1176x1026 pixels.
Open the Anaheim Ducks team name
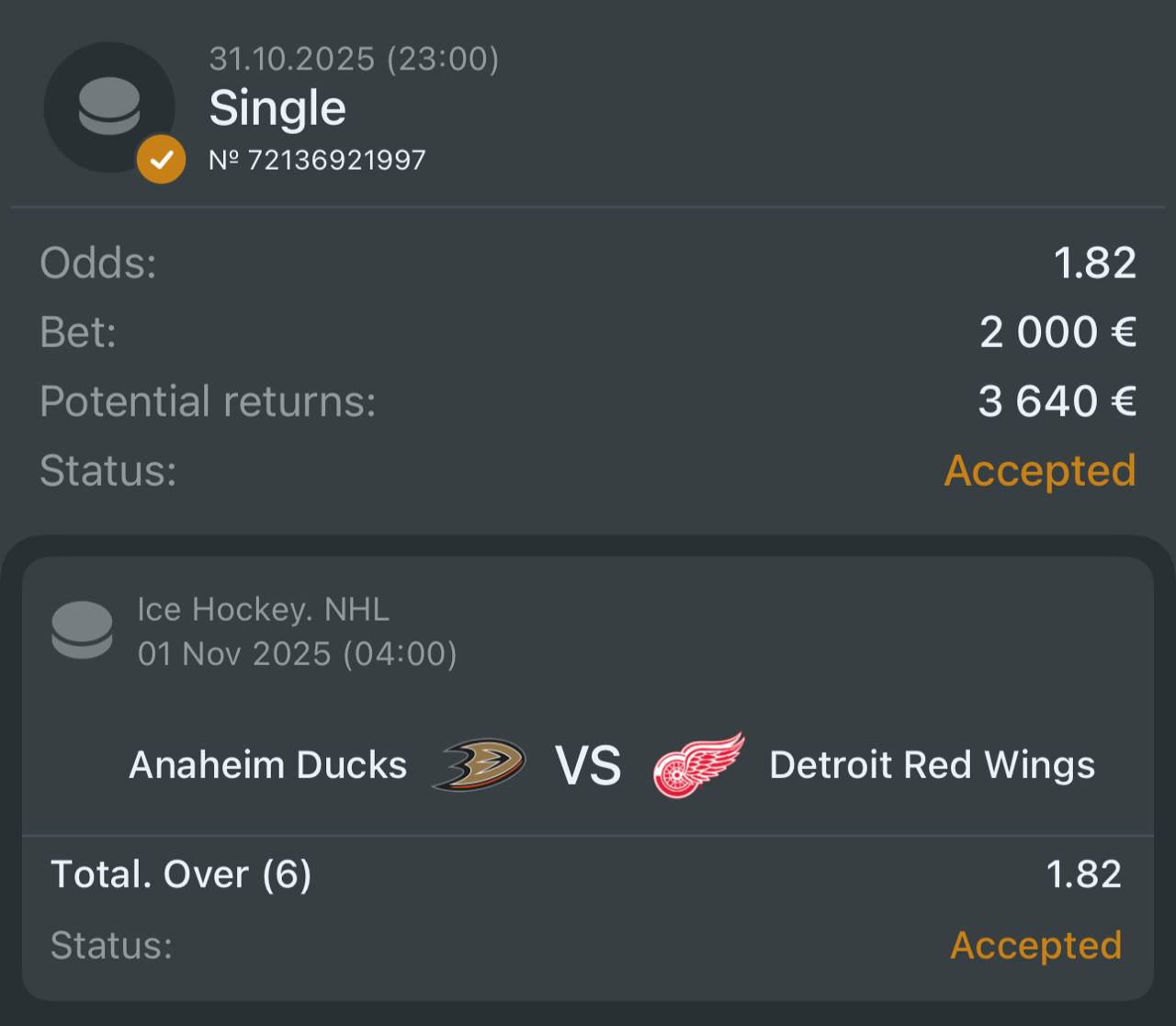coord(267,765)
